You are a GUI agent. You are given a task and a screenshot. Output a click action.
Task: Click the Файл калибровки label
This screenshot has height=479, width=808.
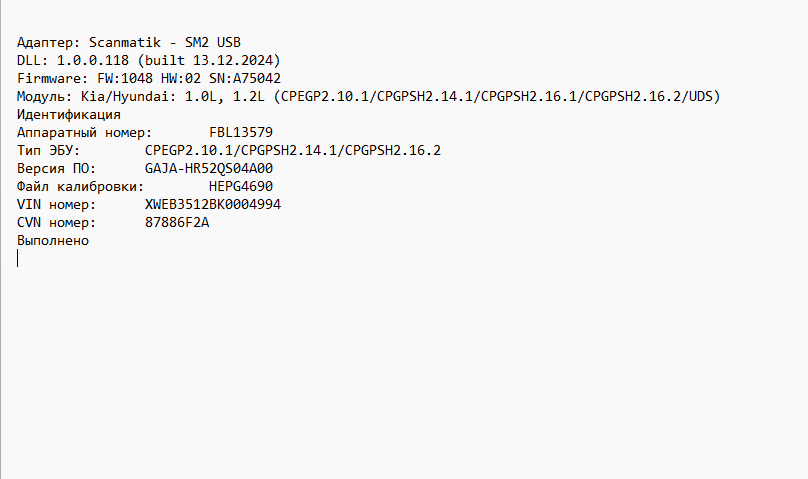(x=80, y=187)
